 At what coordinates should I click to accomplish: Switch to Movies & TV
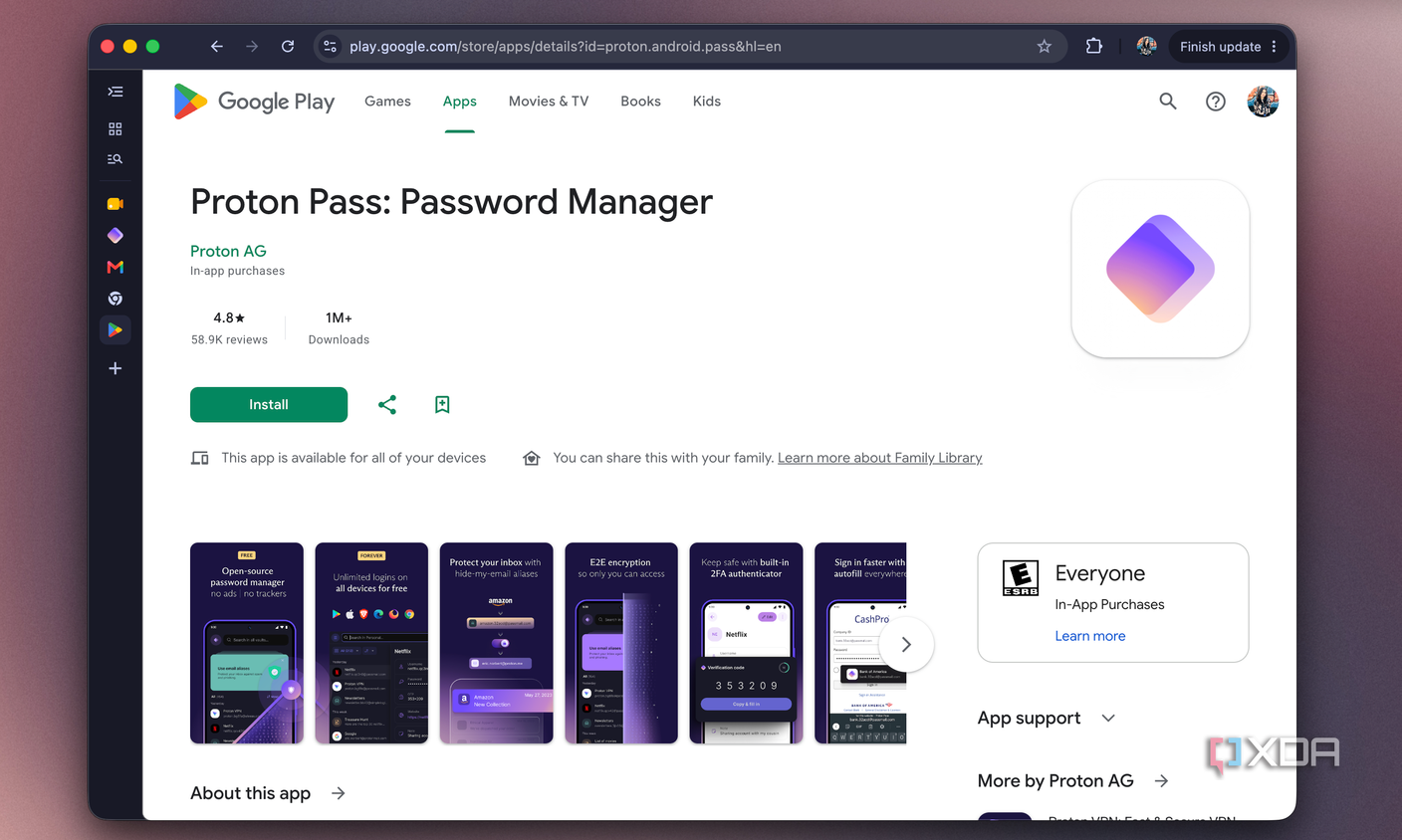click(x=549, y=102)
